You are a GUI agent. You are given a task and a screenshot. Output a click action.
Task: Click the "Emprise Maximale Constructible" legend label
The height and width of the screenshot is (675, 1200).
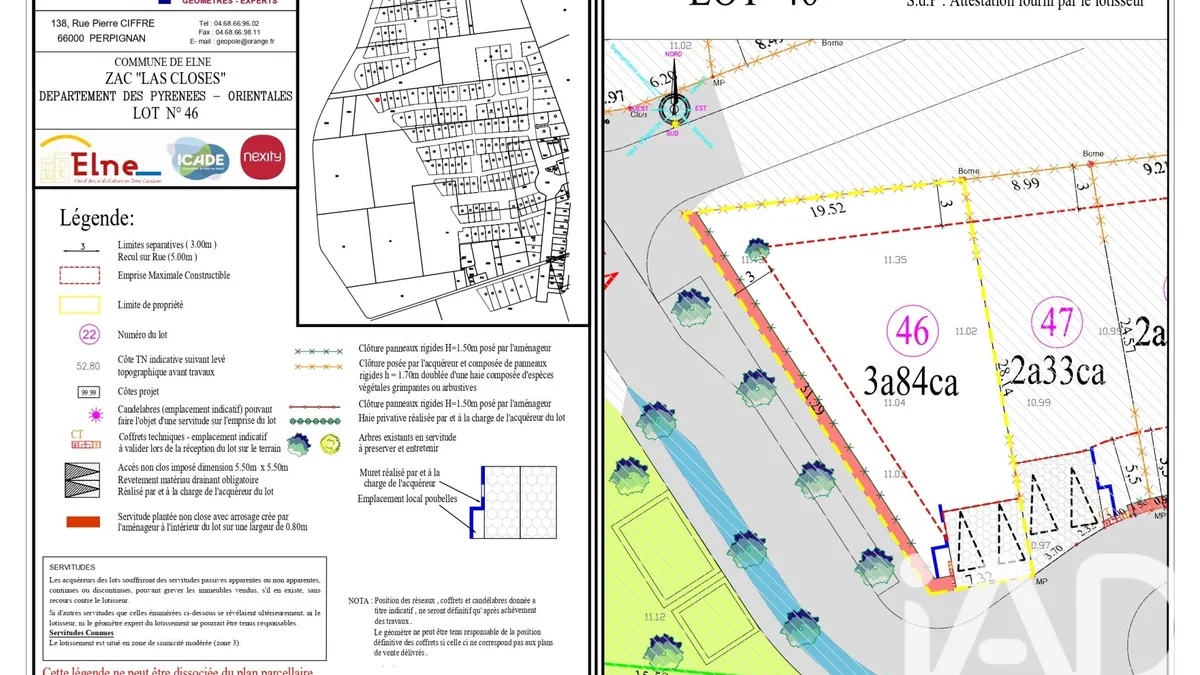(x=173, y=275)
